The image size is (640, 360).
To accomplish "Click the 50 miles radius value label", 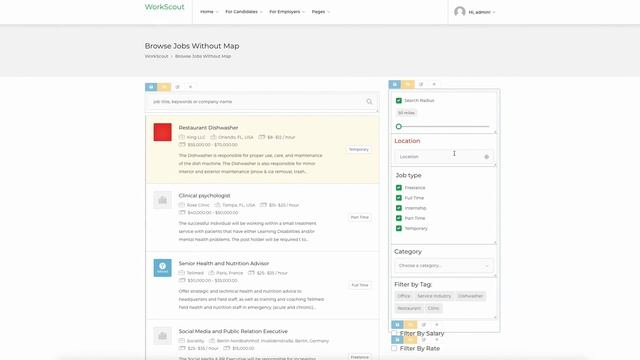I will (x=406, y=113).
